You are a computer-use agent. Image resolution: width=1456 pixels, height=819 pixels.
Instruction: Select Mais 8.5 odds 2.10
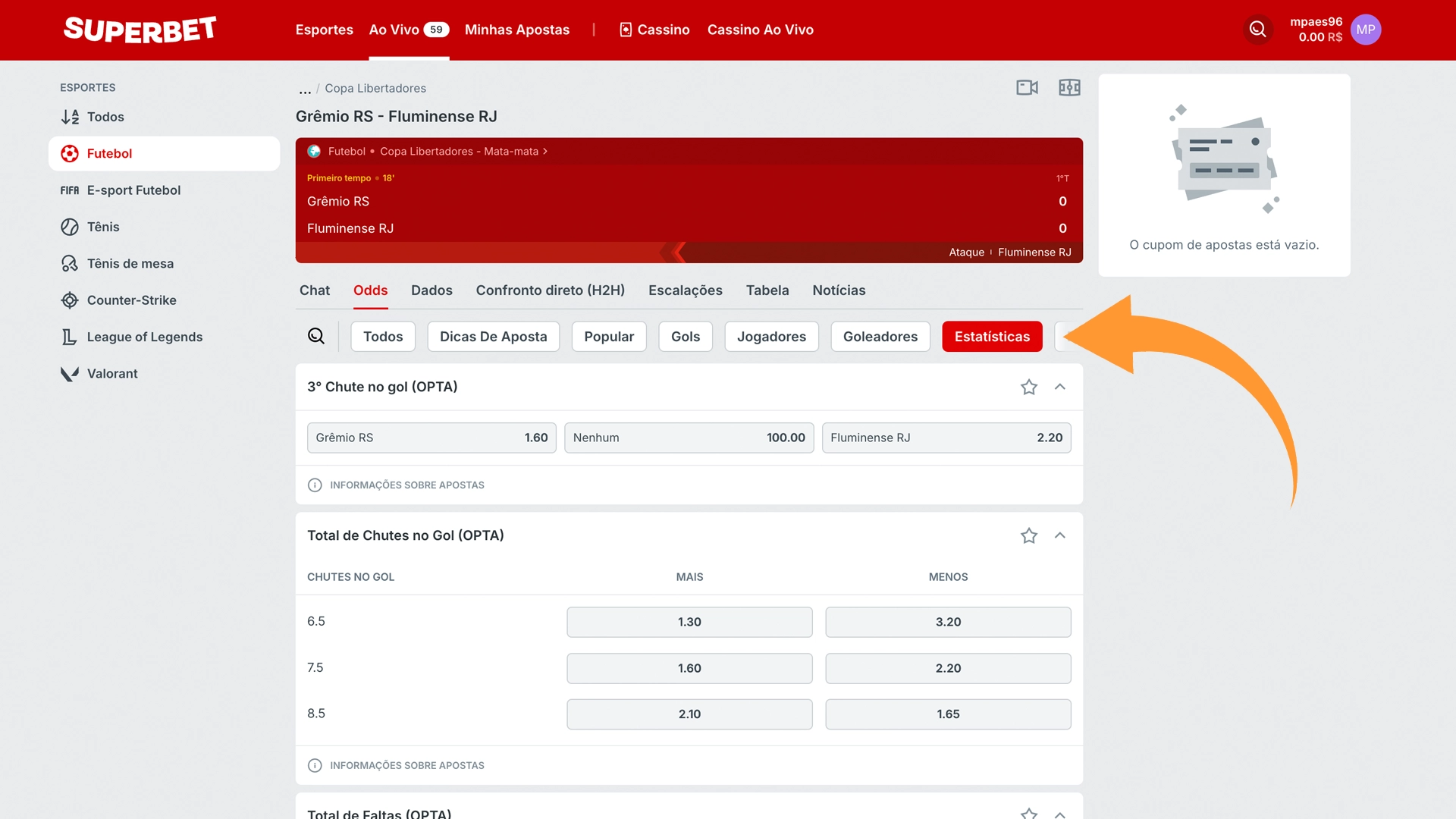pyautogui.click(x=689, y=714)
